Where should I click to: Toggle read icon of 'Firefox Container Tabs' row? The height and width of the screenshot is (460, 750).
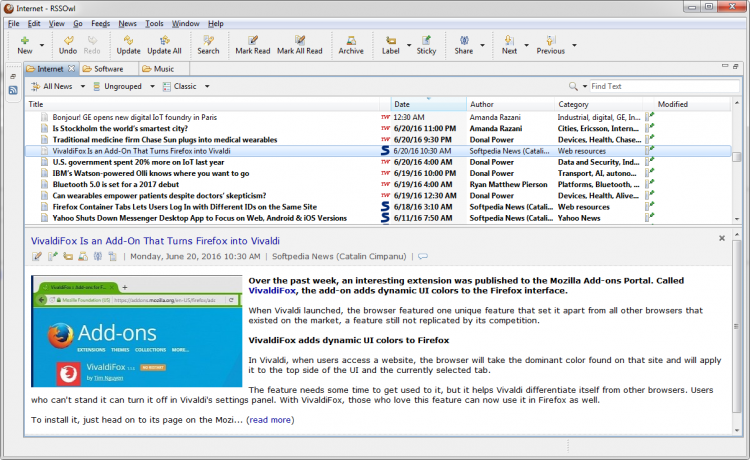(x=44, y=207)
